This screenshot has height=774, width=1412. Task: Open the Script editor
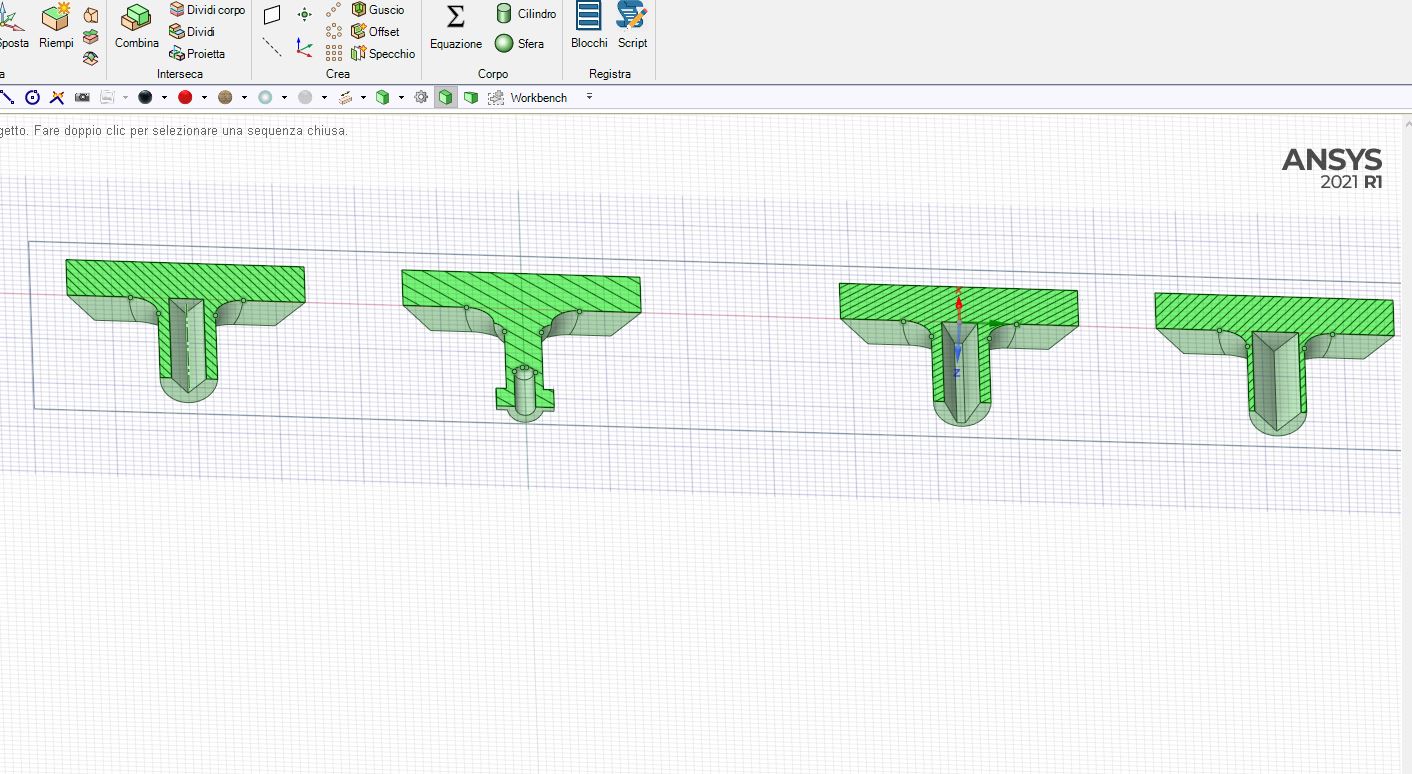632,27
